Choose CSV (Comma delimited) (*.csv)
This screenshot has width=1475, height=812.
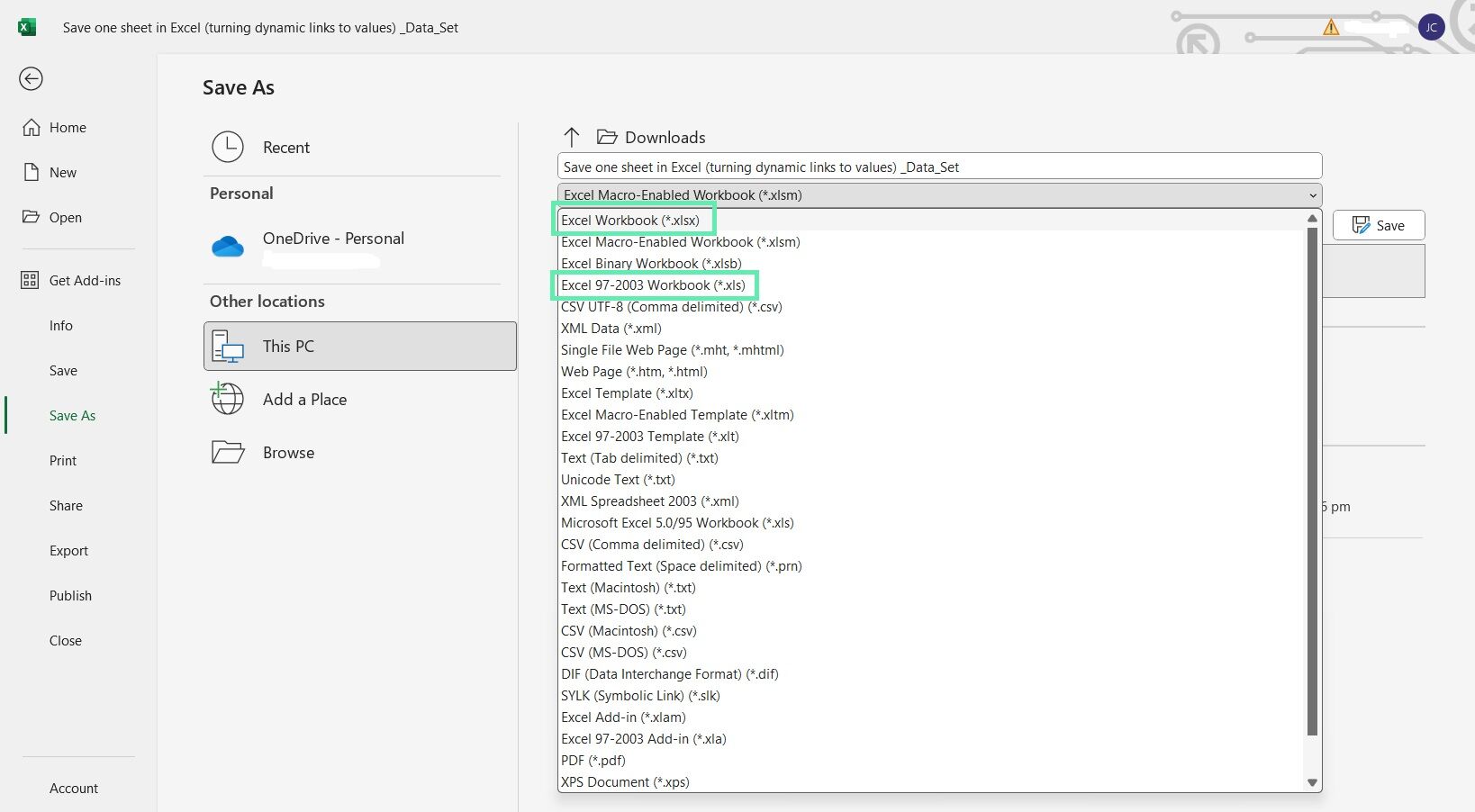pos(931,544)
